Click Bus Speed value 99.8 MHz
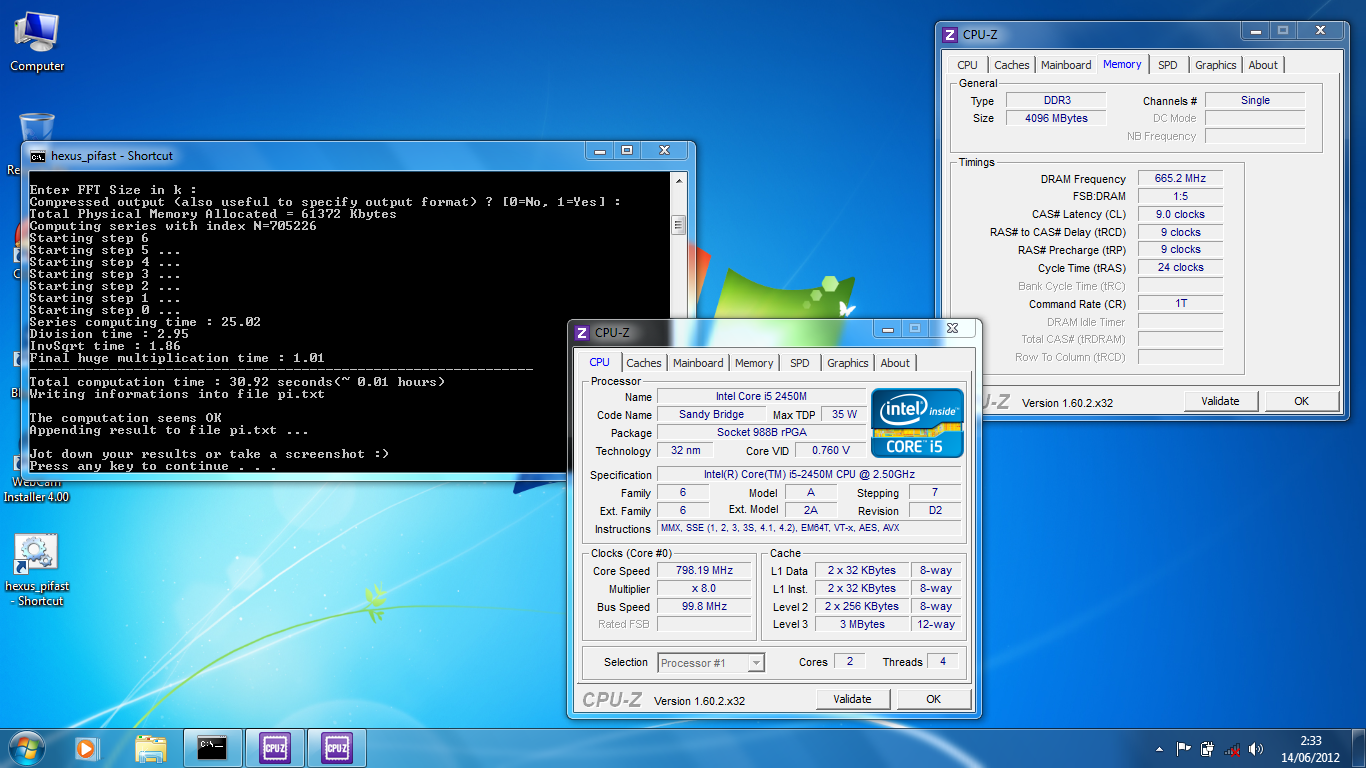This screenshot has height=768, width=1366. click(x=704, y=606)
